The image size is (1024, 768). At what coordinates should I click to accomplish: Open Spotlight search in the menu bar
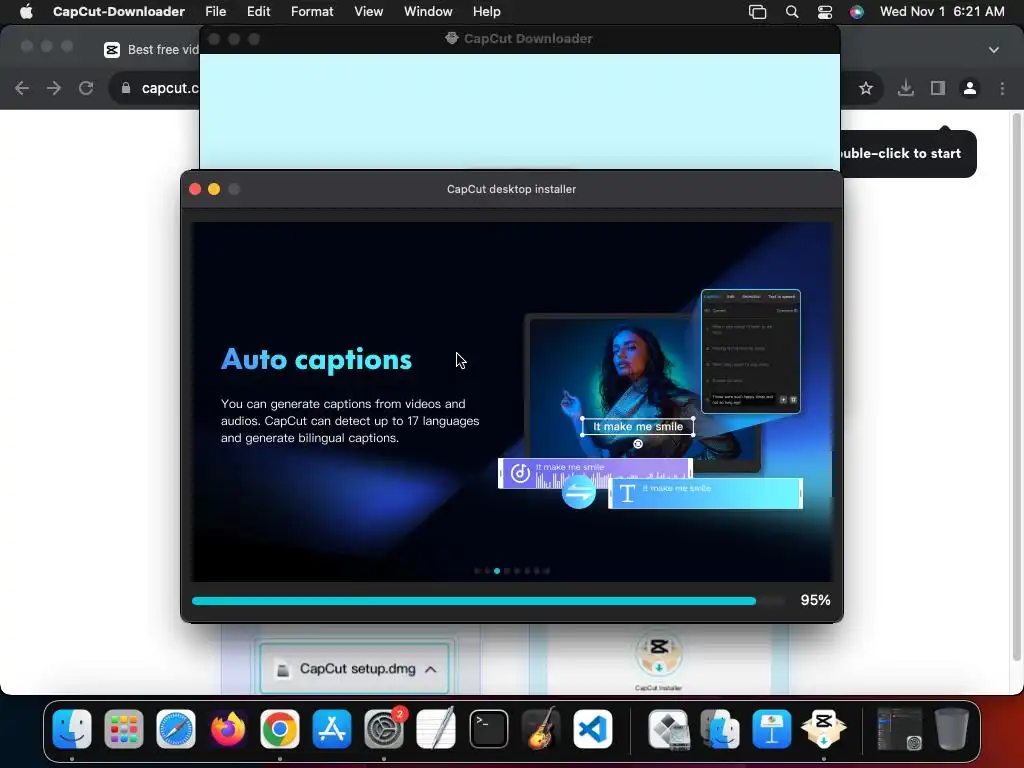(x=792, y=12)
